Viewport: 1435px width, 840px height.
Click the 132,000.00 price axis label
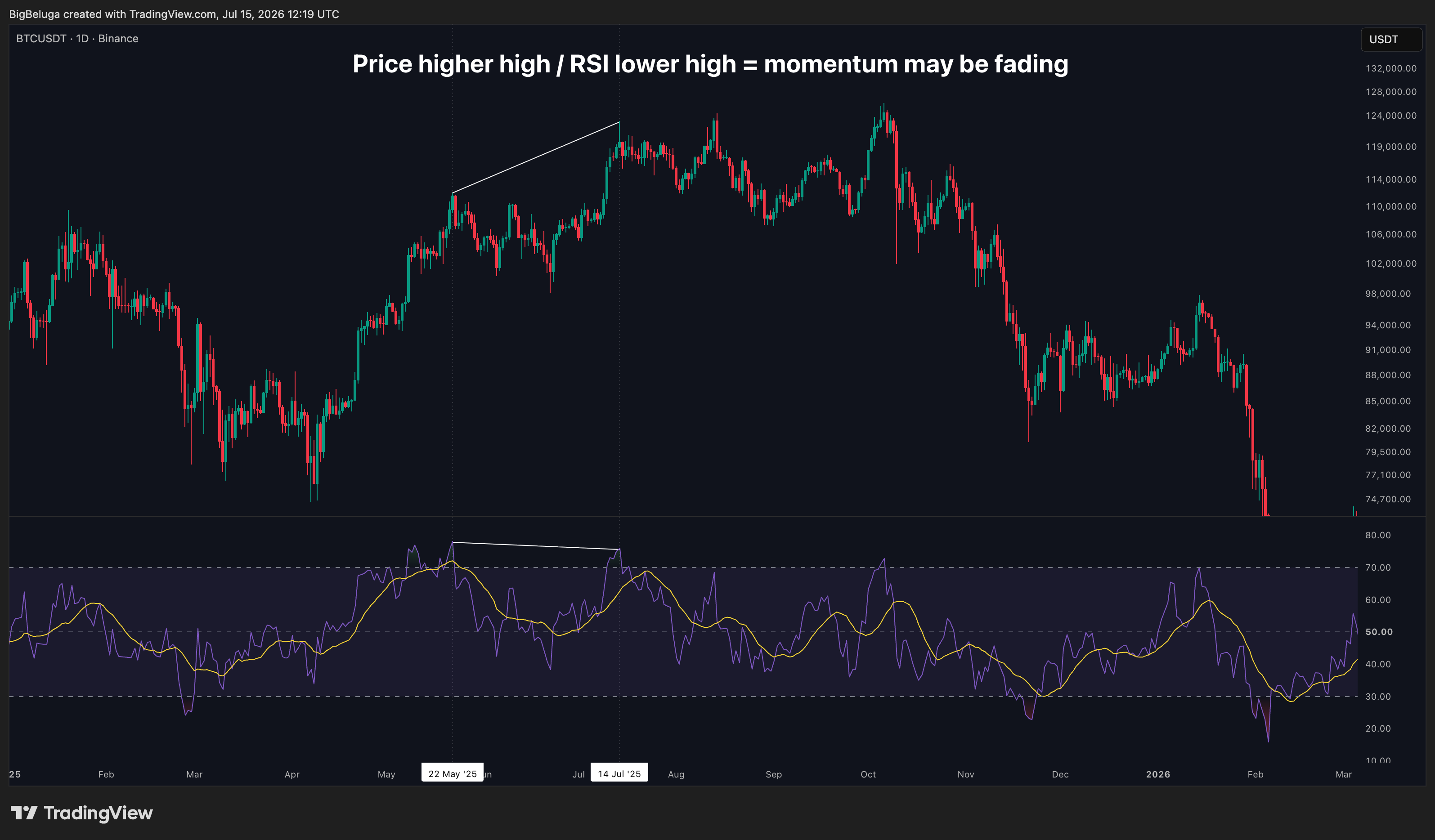click(1390, 68)
